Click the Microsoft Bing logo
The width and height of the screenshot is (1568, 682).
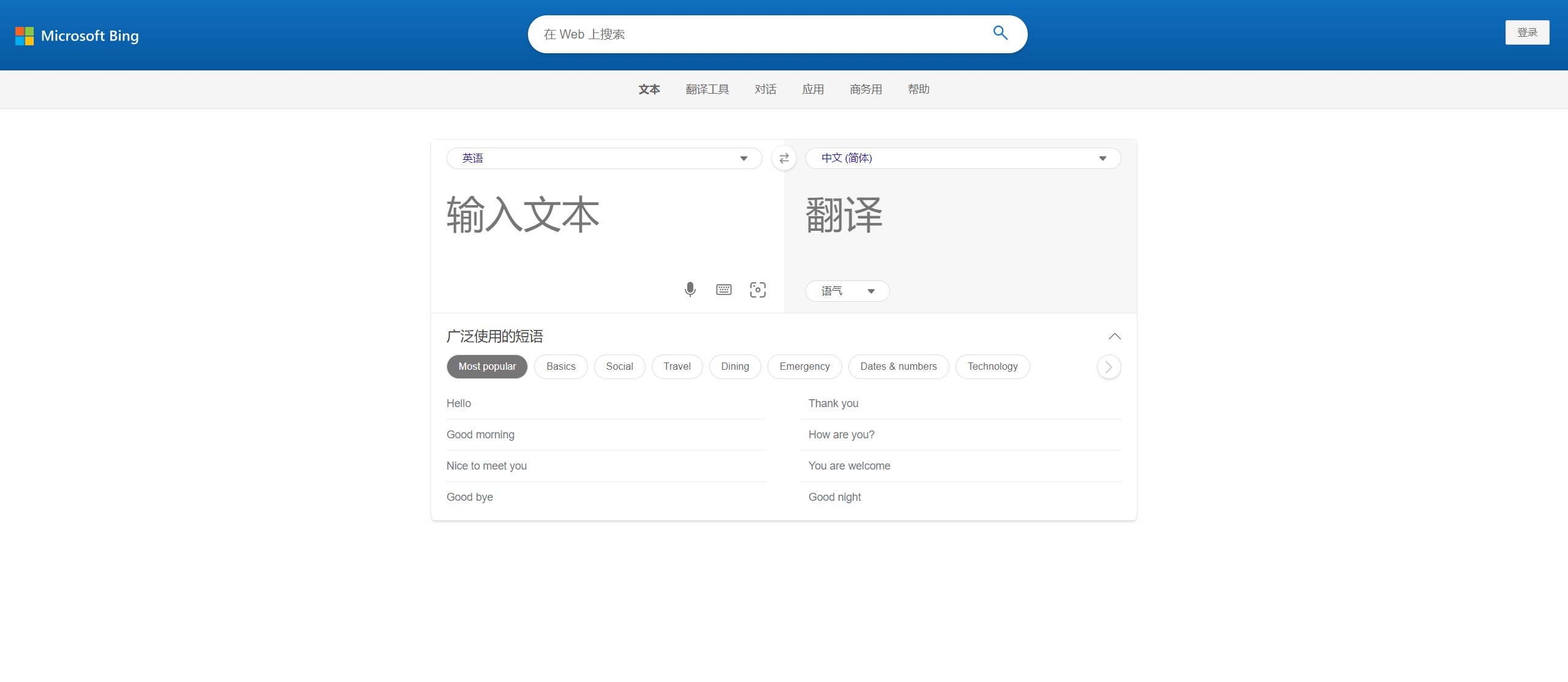point(77,36)
